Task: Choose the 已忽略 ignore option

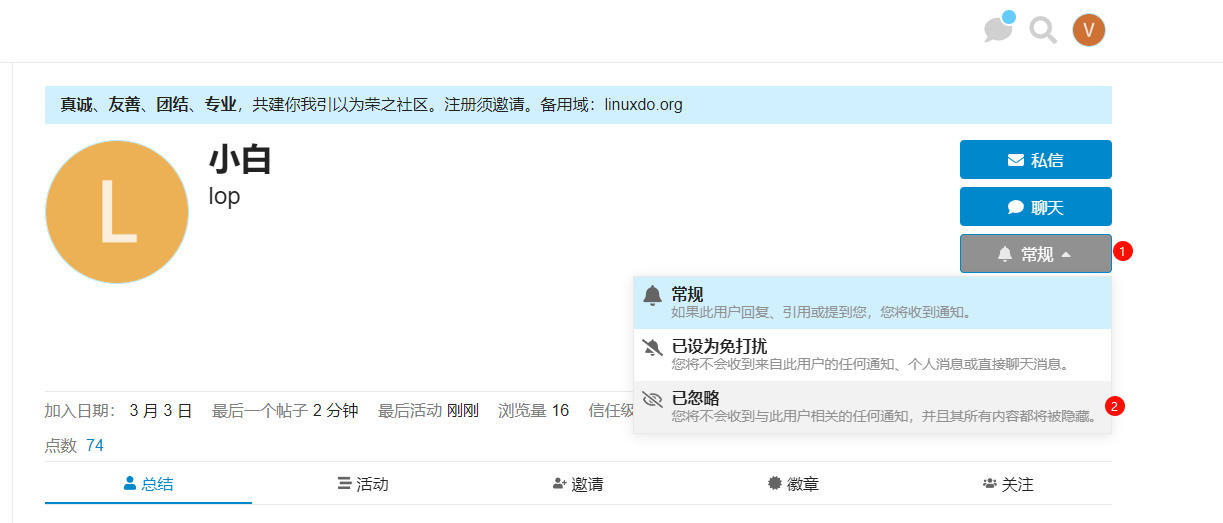Action: pos(872,407)
